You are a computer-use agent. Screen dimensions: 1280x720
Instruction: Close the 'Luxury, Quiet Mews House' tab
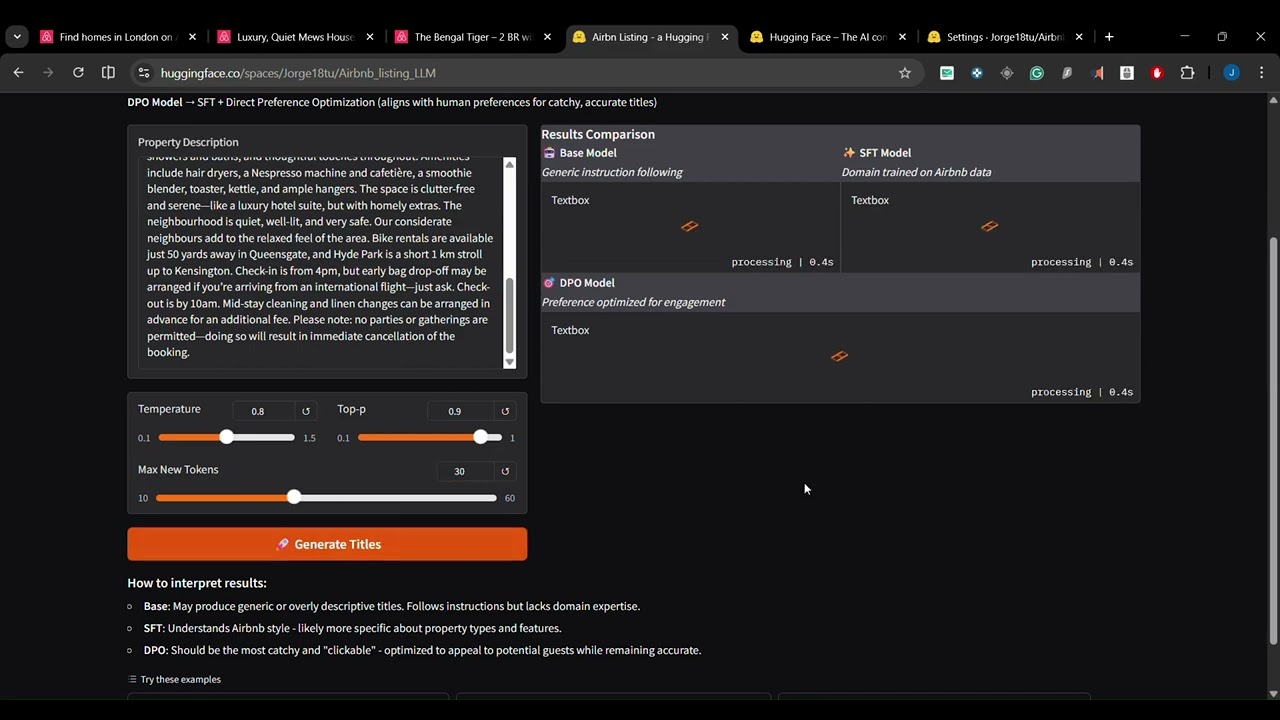pos(370,37)
